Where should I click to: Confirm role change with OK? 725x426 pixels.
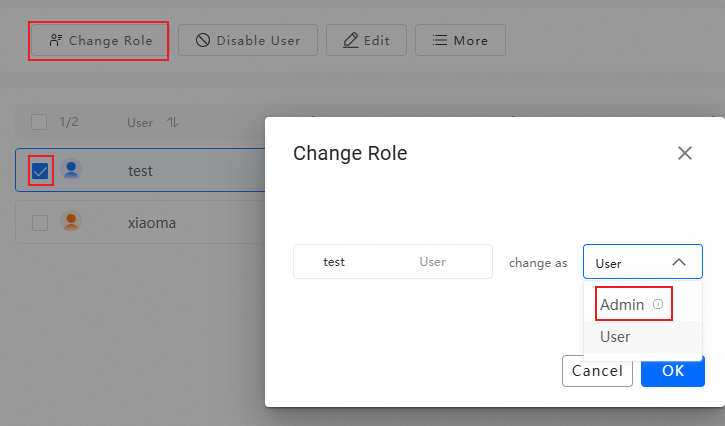pyautogui.click(x=673, y=371)
